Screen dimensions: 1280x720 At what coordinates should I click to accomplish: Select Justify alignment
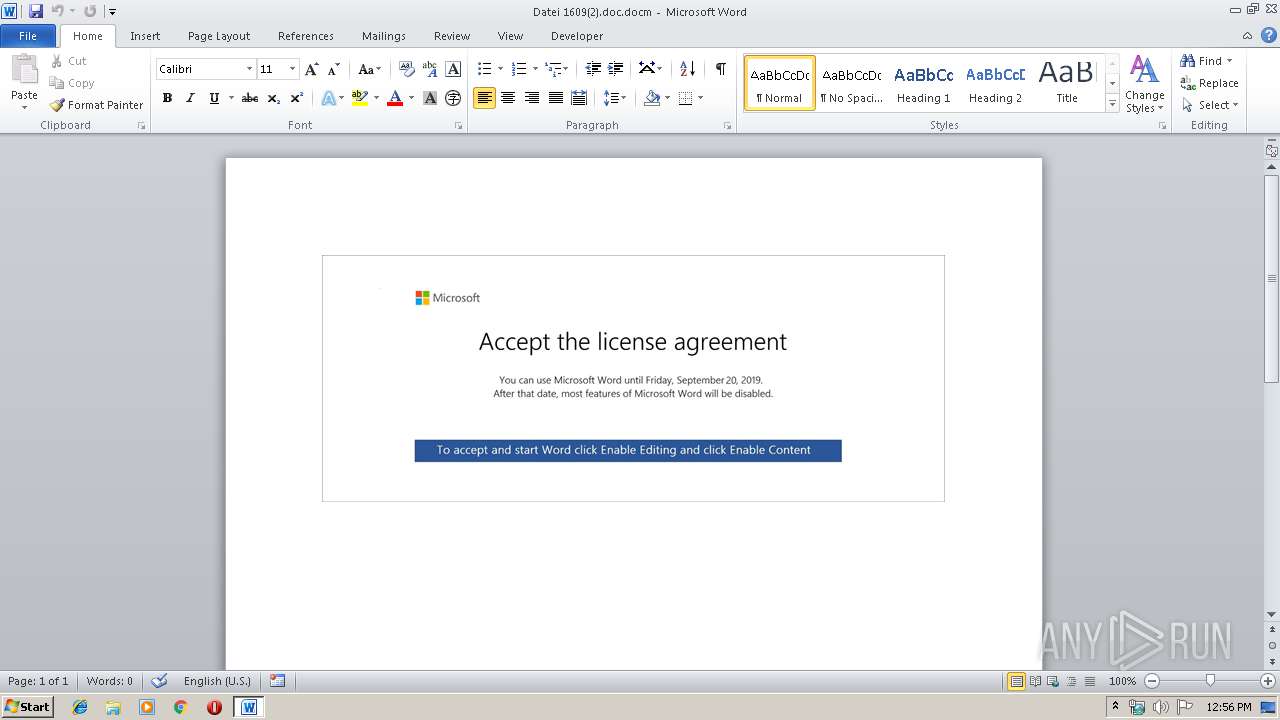[556, 98]
